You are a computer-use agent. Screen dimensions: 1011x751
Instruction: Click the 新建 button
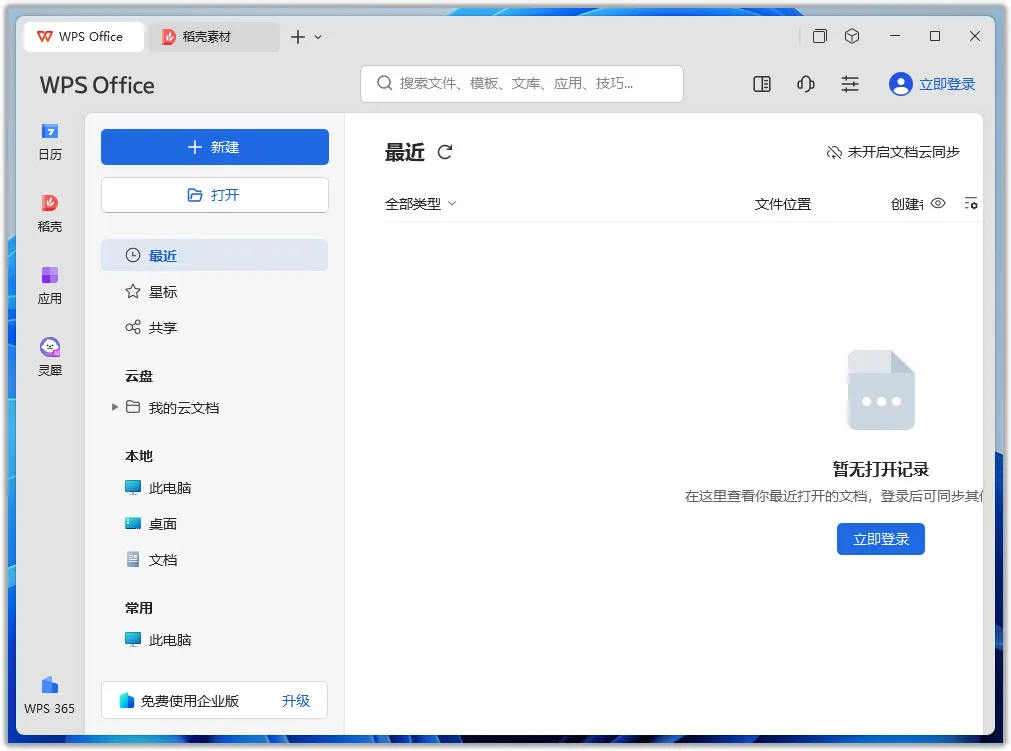pyautogui.click(x=215, y=147)
